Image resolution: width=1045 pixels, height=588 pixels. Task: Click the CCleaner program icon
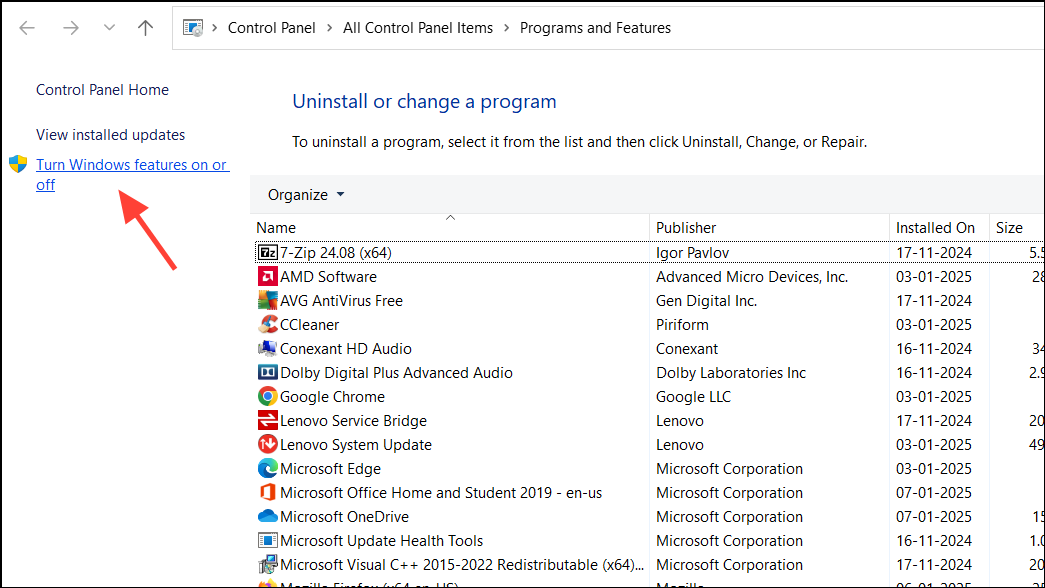coord(267,324)
